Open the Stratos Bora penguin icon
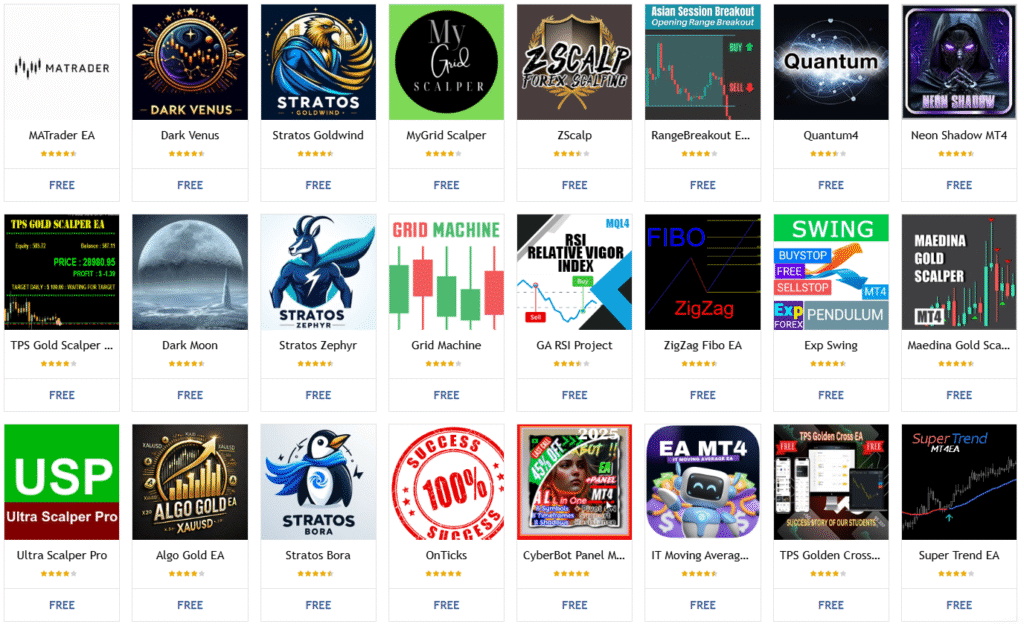The image size is (1024, 624). pos(318,482)
